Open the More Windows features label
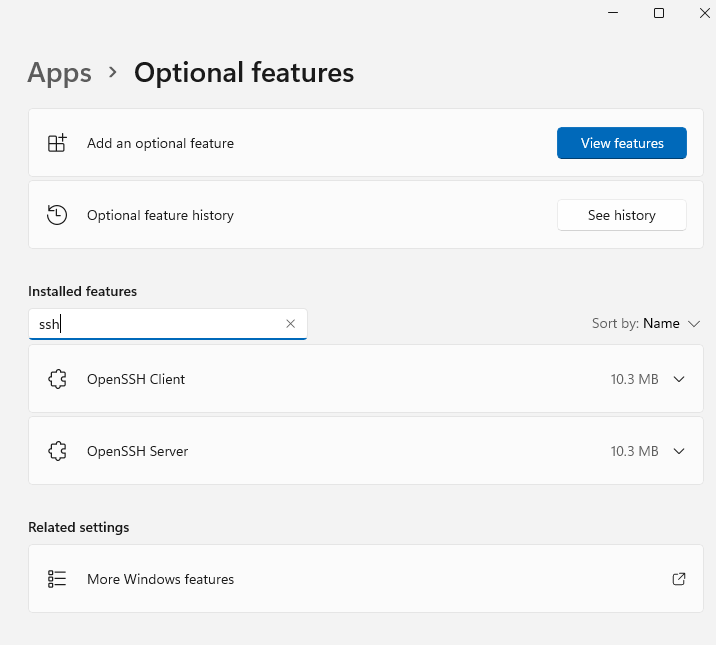716x645 pixels. click(x=160, y=579)
